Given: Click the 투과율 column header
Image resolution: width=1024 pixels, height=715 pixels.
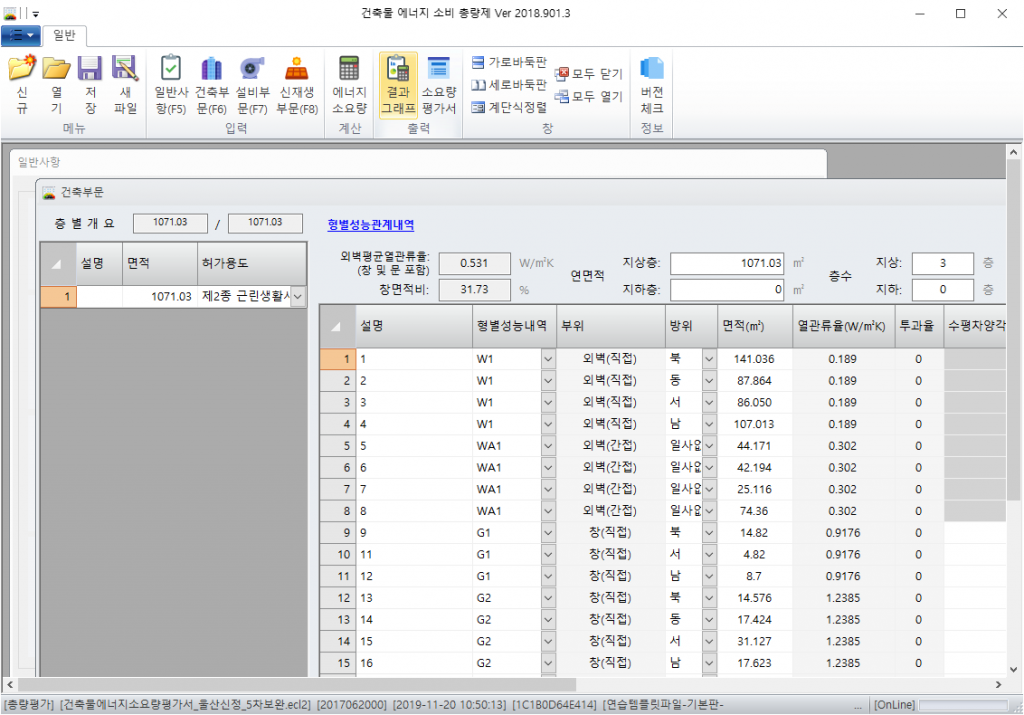Looking at the screenshot, I should tap(918, 326).
